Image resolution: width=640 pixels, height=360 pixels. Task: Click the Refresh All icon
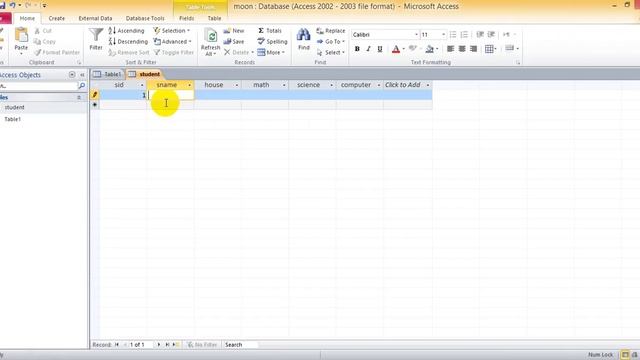pos(211,37)
